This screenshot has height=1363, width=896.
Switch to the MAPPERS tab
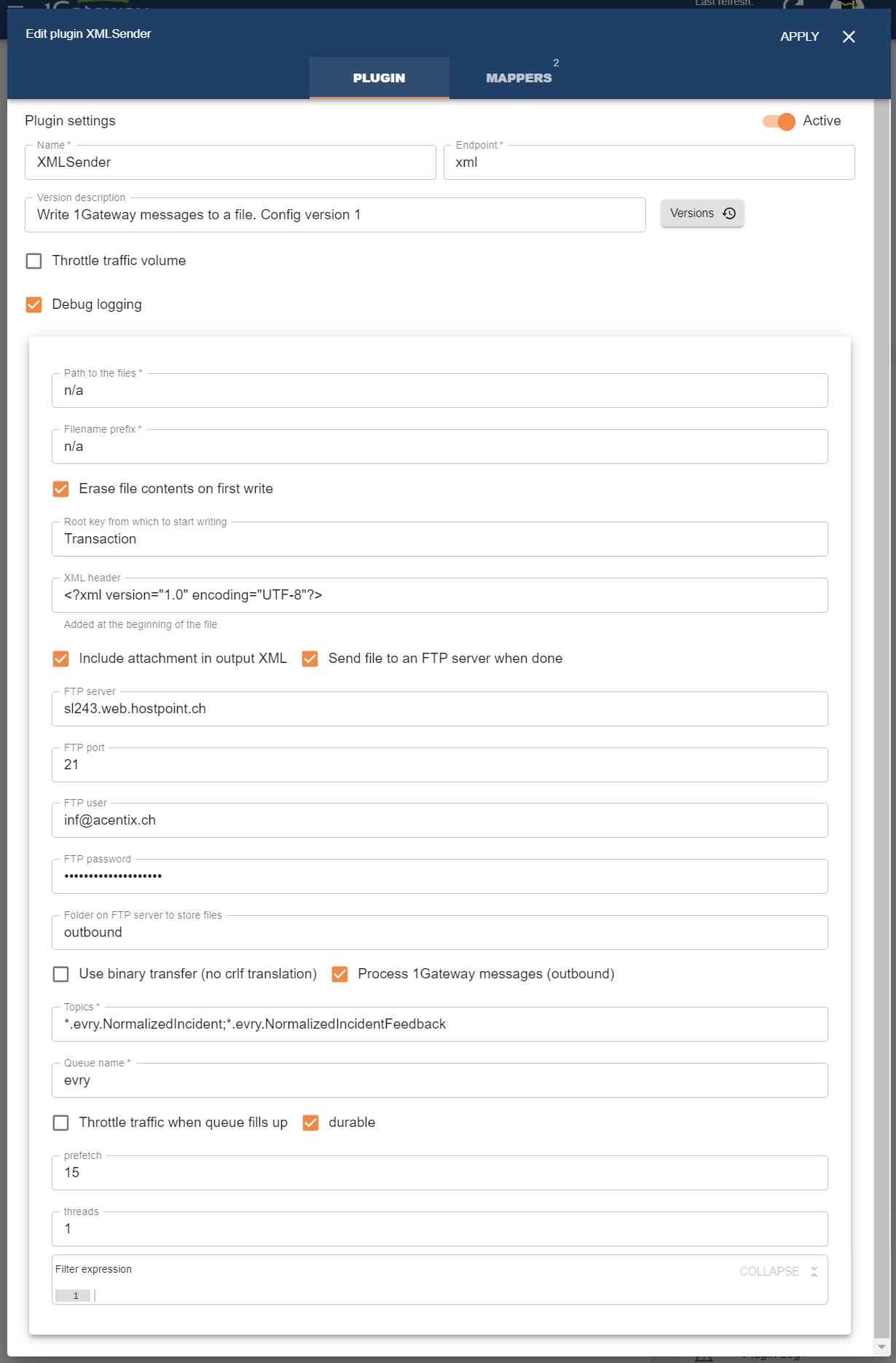(x=519, y=78)
